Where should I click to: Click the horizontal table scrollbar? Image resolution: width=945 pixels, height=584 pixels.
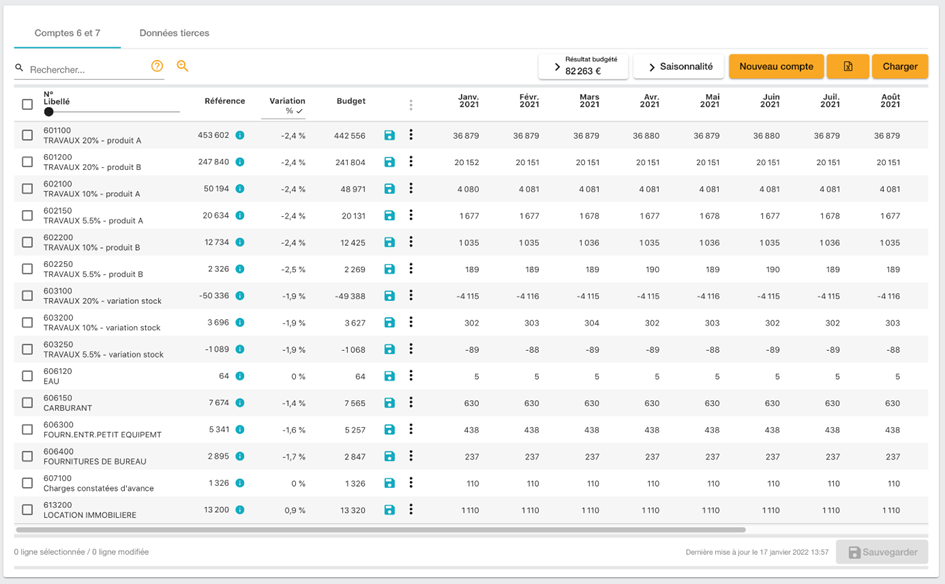[381, 530]
